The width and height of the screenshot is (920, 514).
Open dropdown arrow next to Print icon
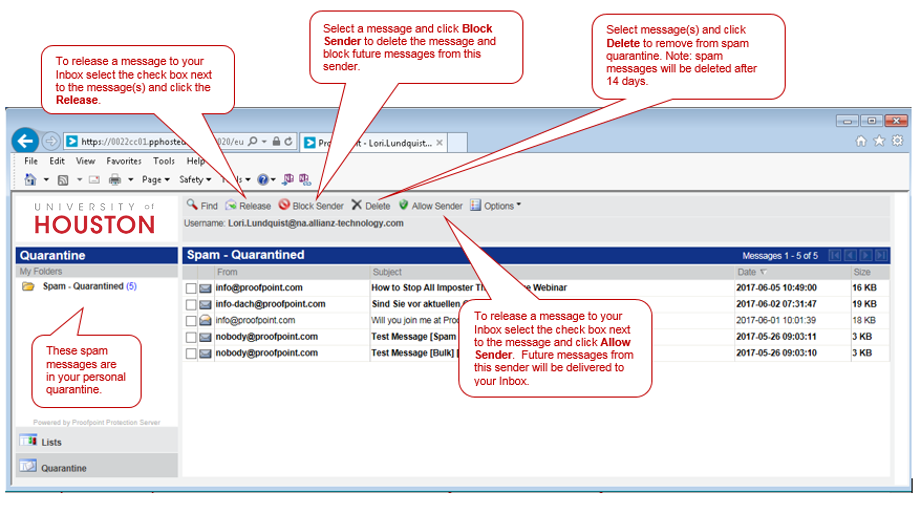130,180
